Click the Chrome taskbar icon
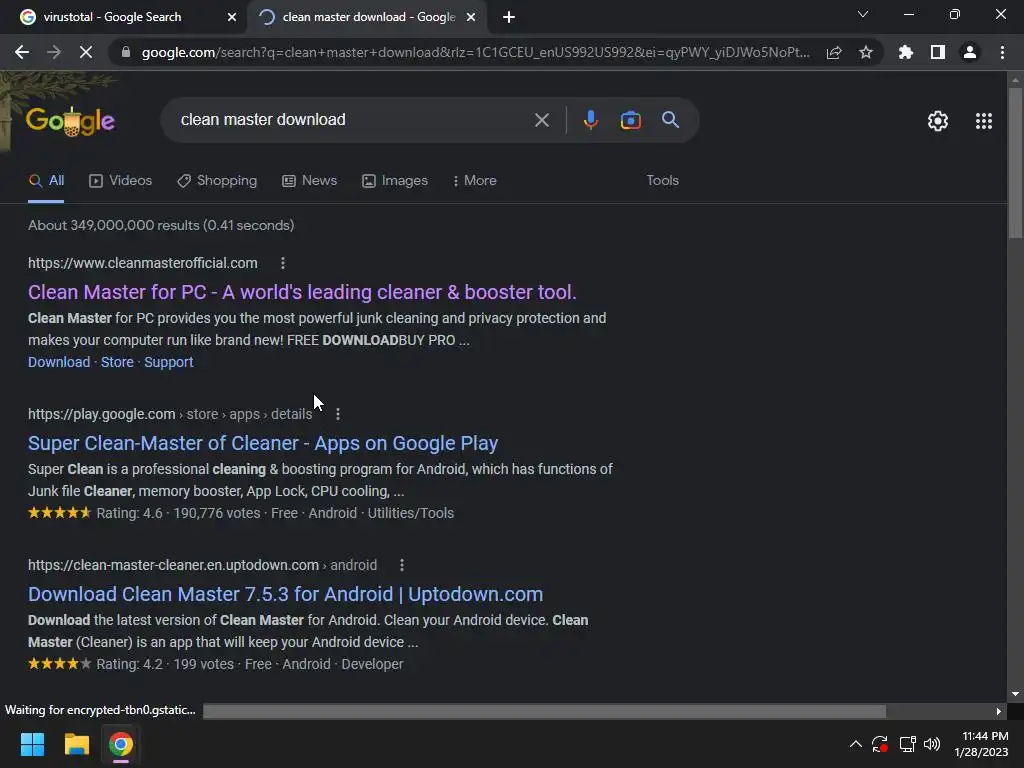1024x768 pixels. pos(120,744)
